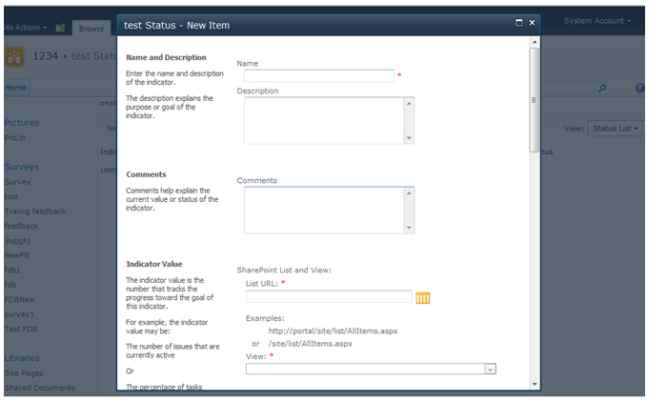650x400 pixels.
Task: Focus the Comments text area
Action: pos(329,210)
